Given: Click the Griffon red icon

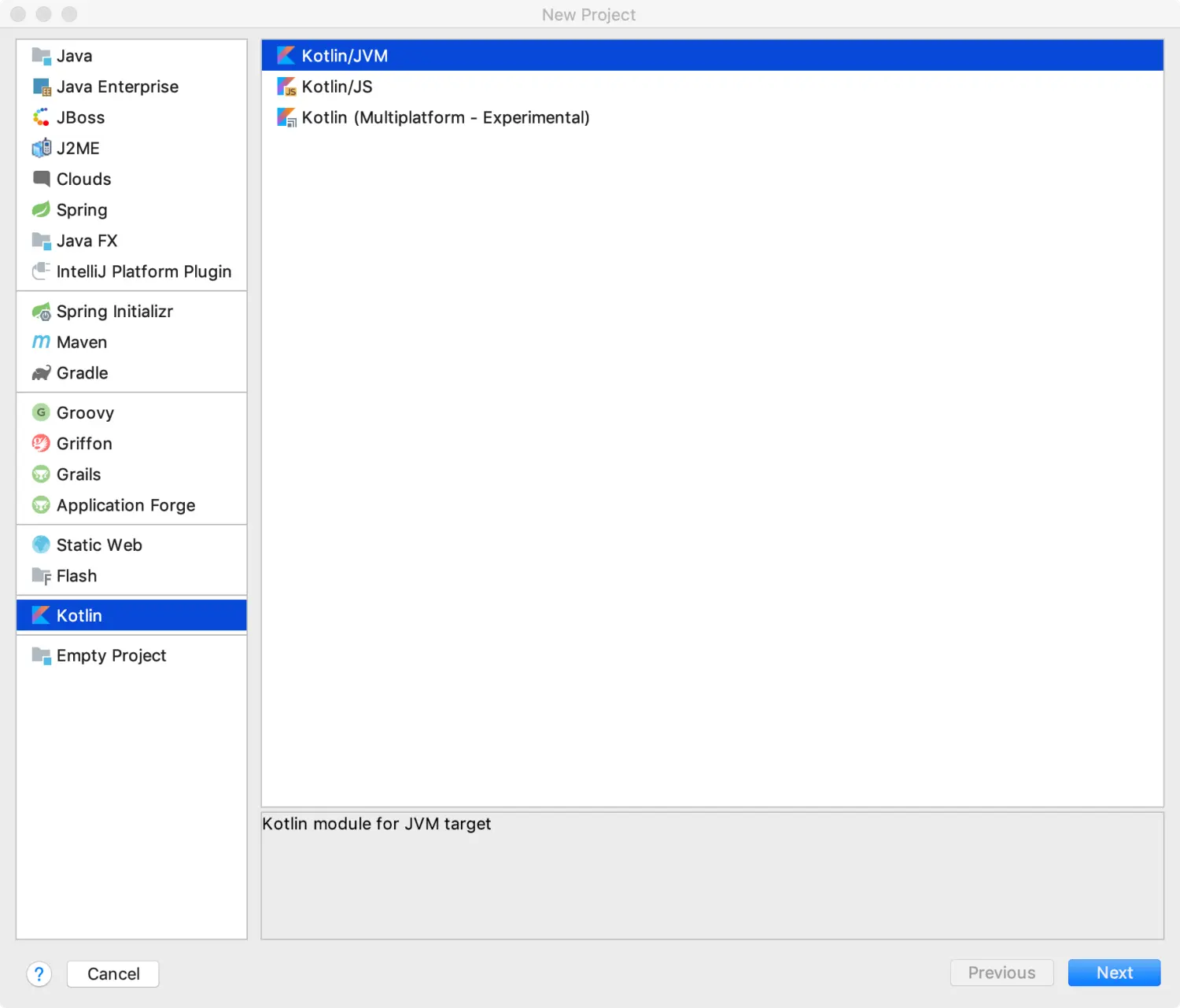Looking at the screenshot, I should click(41, 444).
